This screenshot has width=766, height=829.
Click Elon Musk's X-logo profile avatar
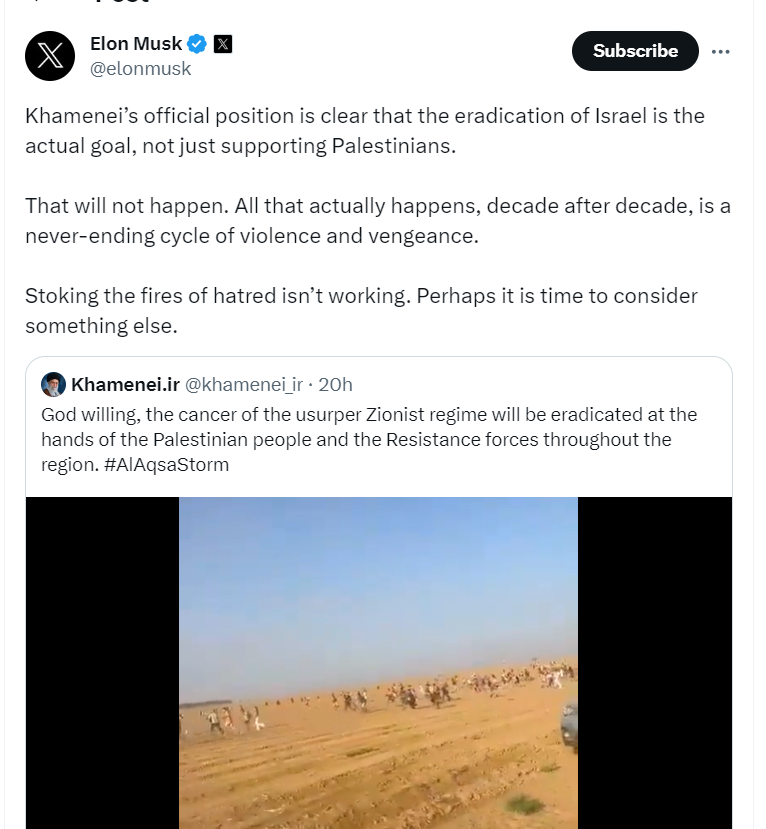50,55
